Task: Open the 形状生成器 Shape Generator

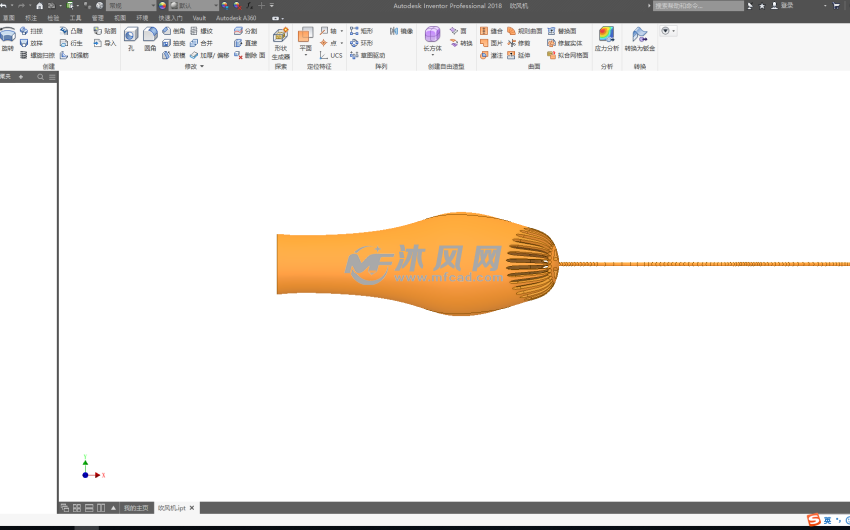Action: pos(280,43)
